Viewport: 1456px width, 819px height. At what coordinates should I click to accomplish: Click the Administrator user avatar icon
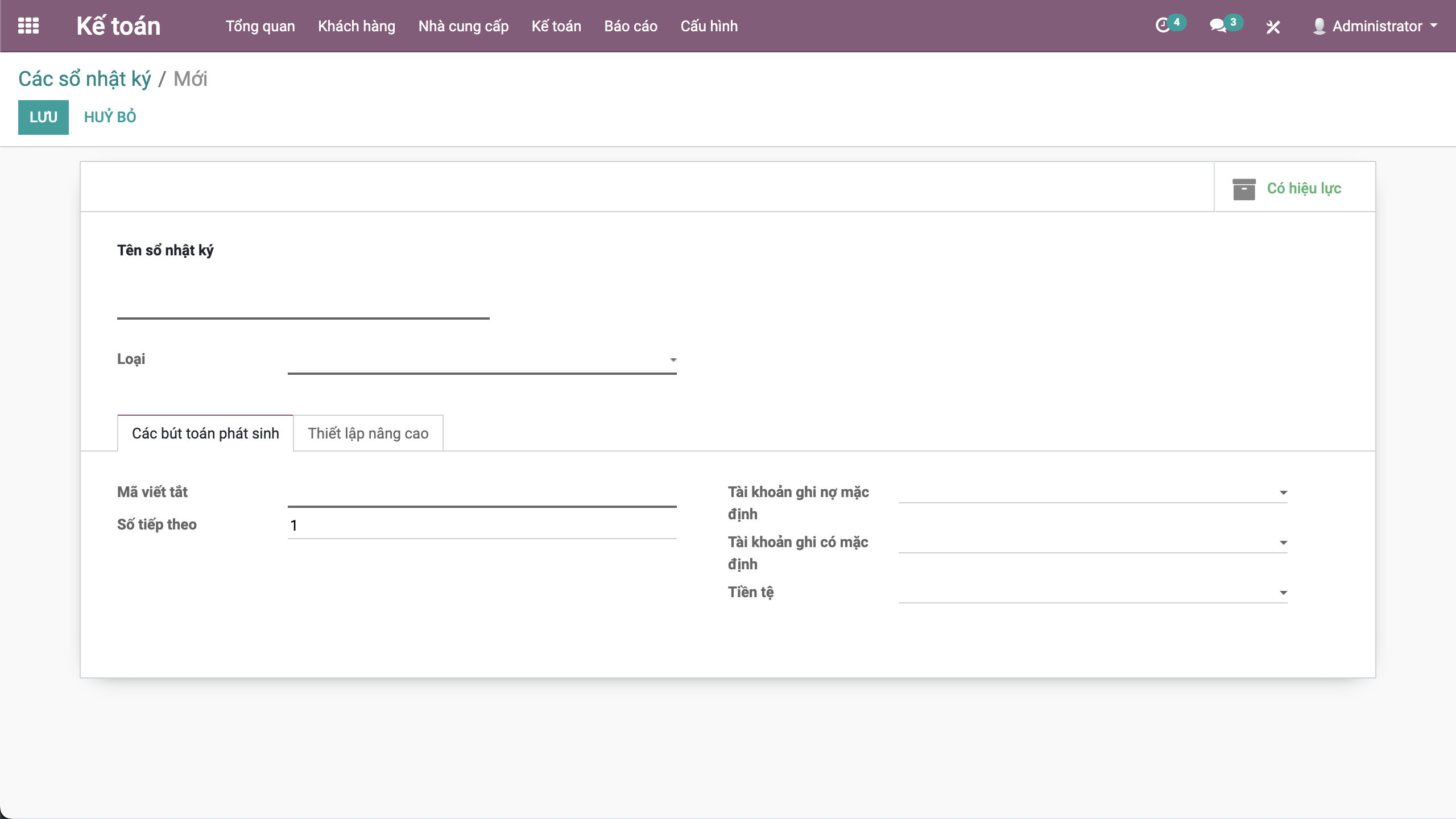click(1319, 26)
